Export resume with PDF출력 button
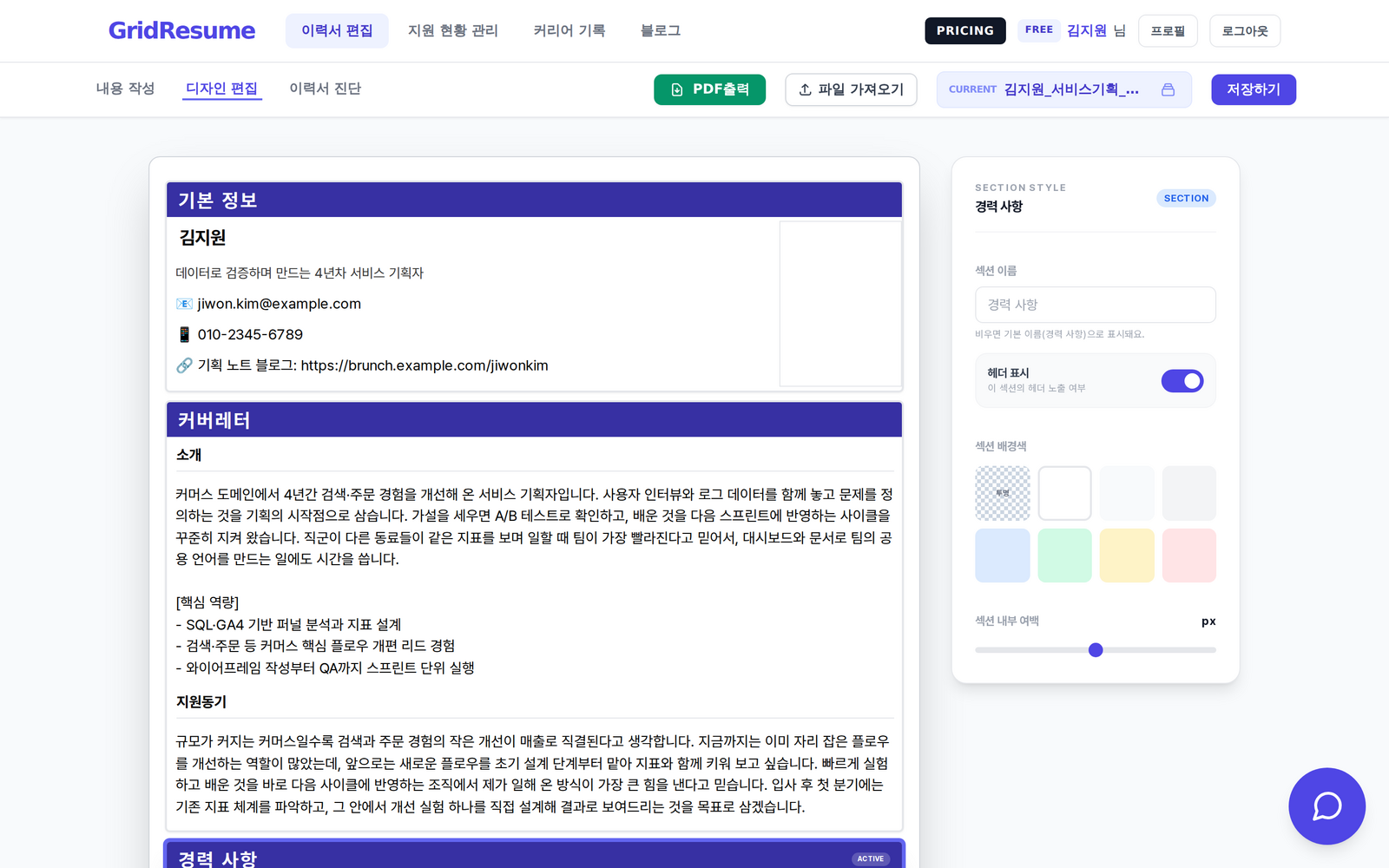The width and height of the screenshot is (1389, 868). click(709, 89)
